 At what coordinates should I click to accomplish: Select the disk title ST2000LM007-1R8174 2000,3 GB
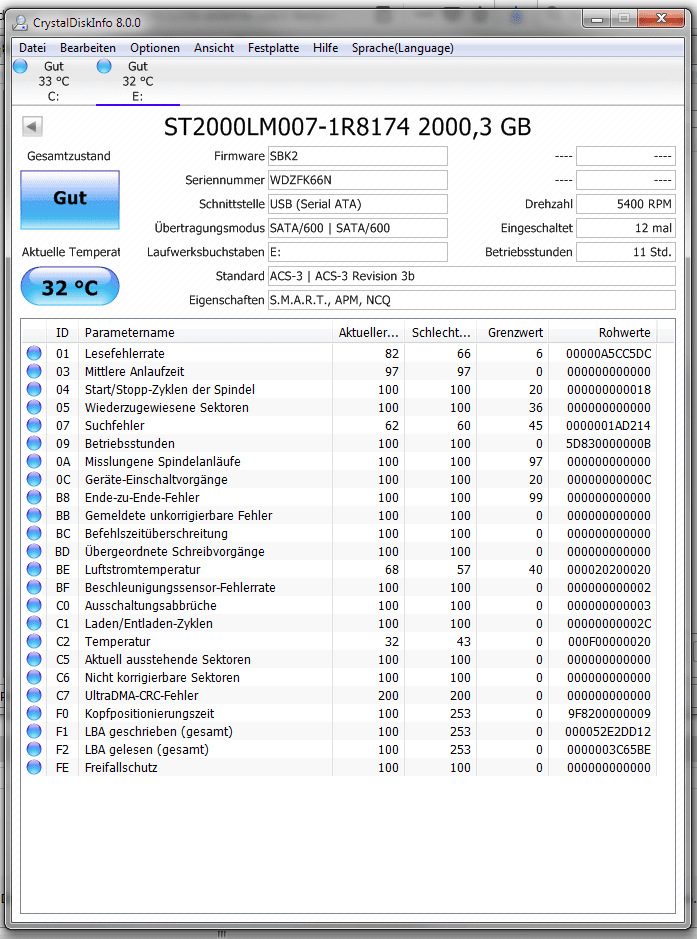(x=347, y=126)
